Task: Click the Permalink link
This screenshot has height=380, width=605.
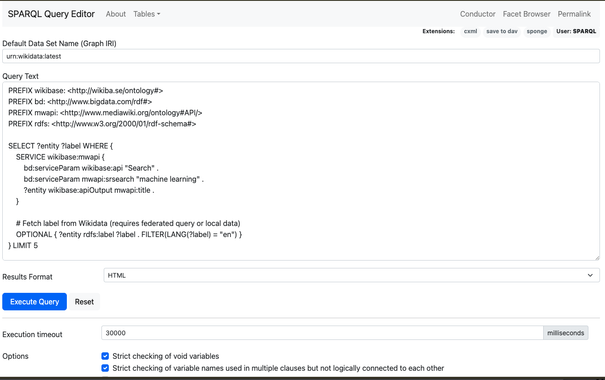Action: (x=574, y=14)
